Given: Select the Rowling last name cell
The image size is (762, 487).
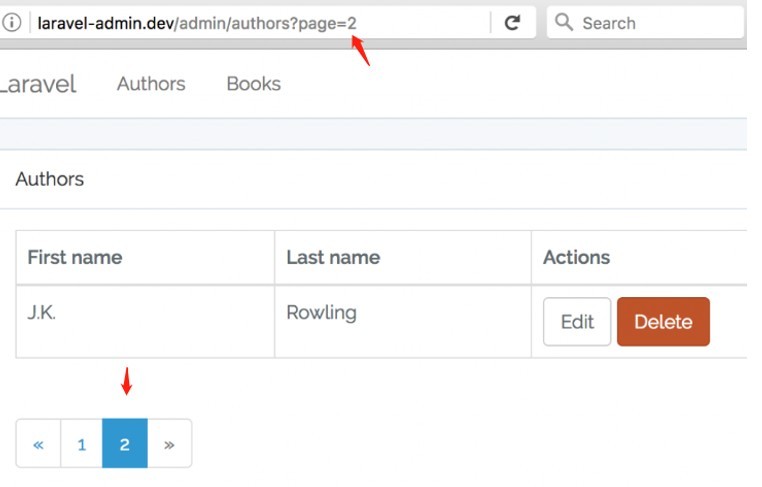Looking at the screenshot, I should [321, 312].
